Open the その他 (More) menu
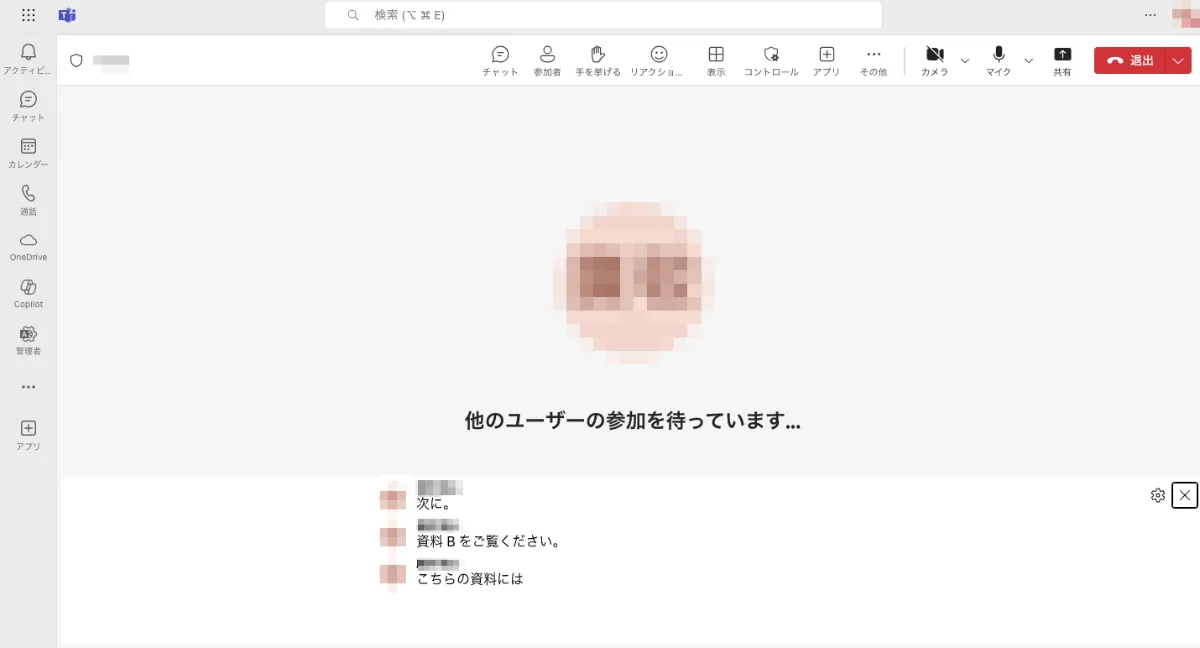1200x648 pixels. click(873, 60)
